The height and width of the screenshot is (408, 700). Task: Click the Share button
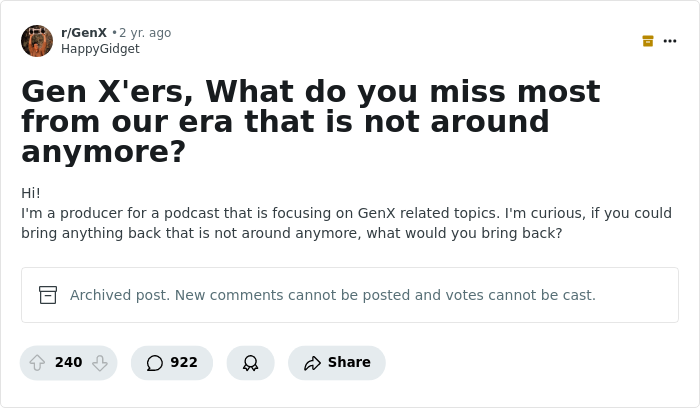click(337, 363)
